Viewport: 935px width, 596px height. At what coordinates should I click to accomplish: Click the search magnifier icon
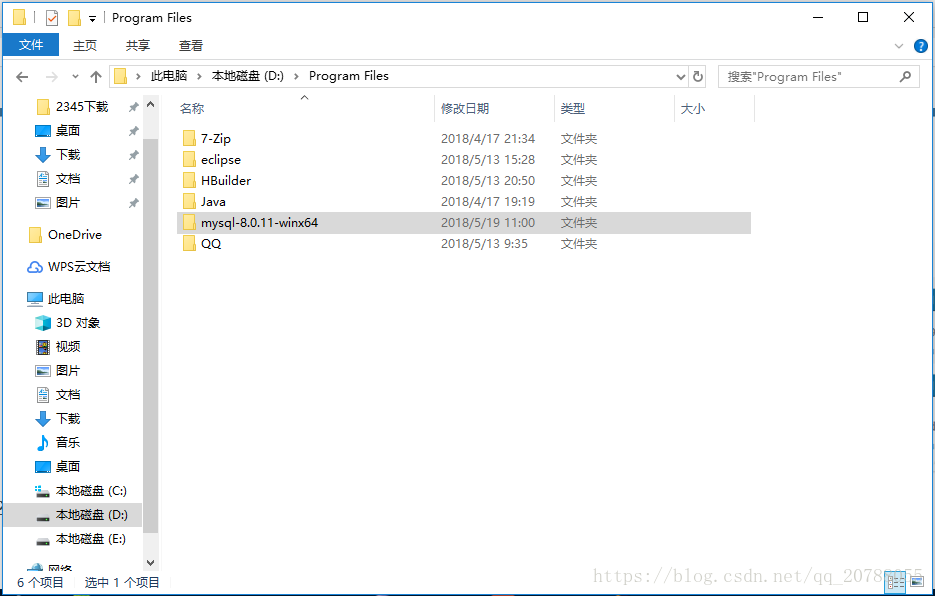(x=905, y=76)
